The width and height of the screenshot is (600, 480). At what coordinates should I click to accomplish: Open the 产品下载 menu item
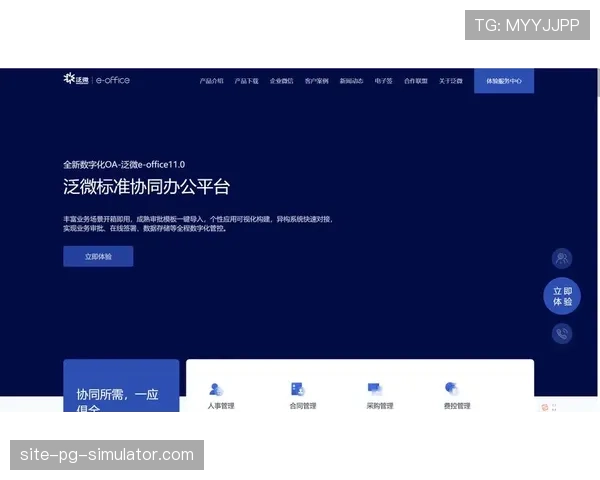[246, 81]
